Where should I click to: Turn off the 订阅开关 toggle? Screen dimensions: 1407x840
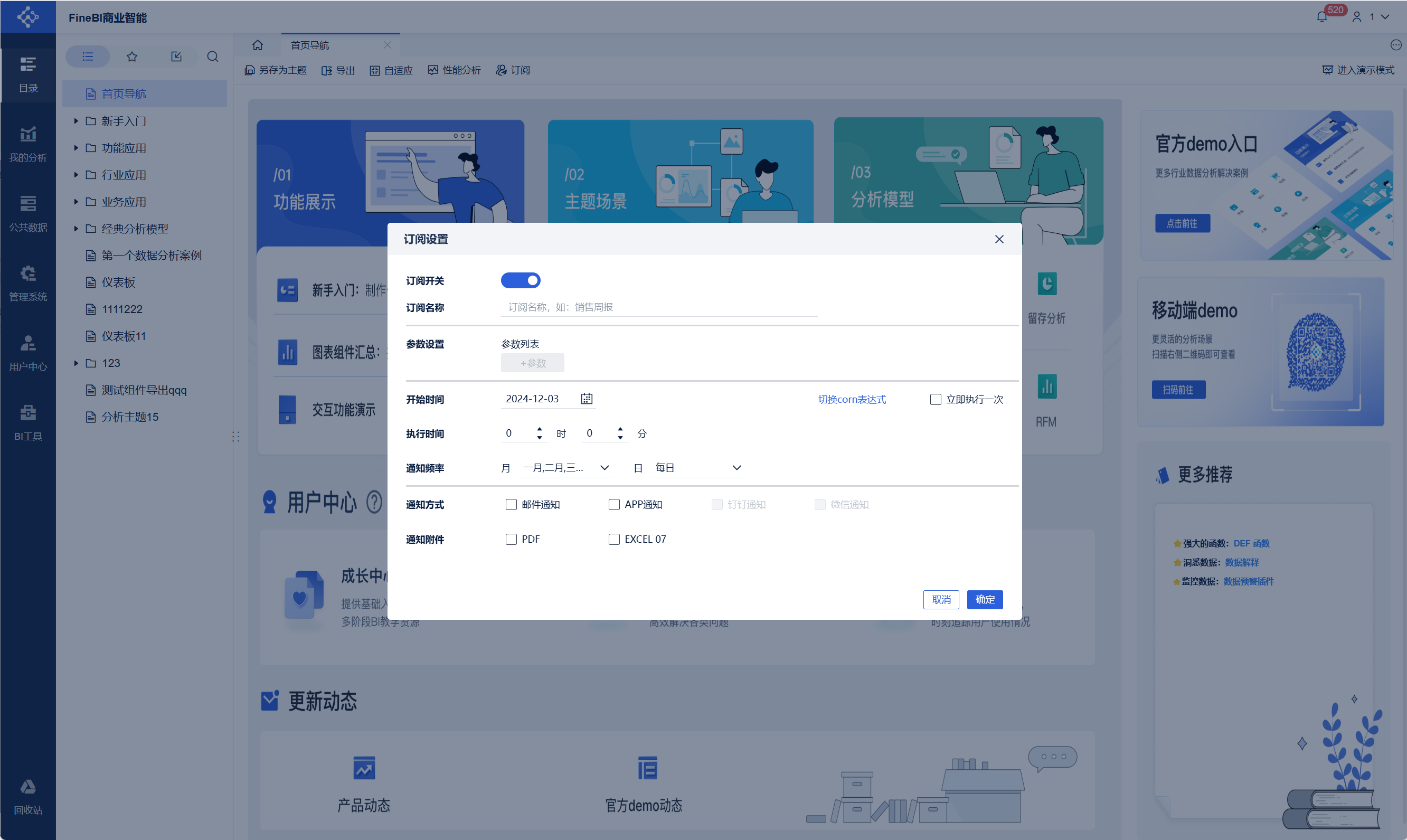pyautogui.click(x=520, y=281)
